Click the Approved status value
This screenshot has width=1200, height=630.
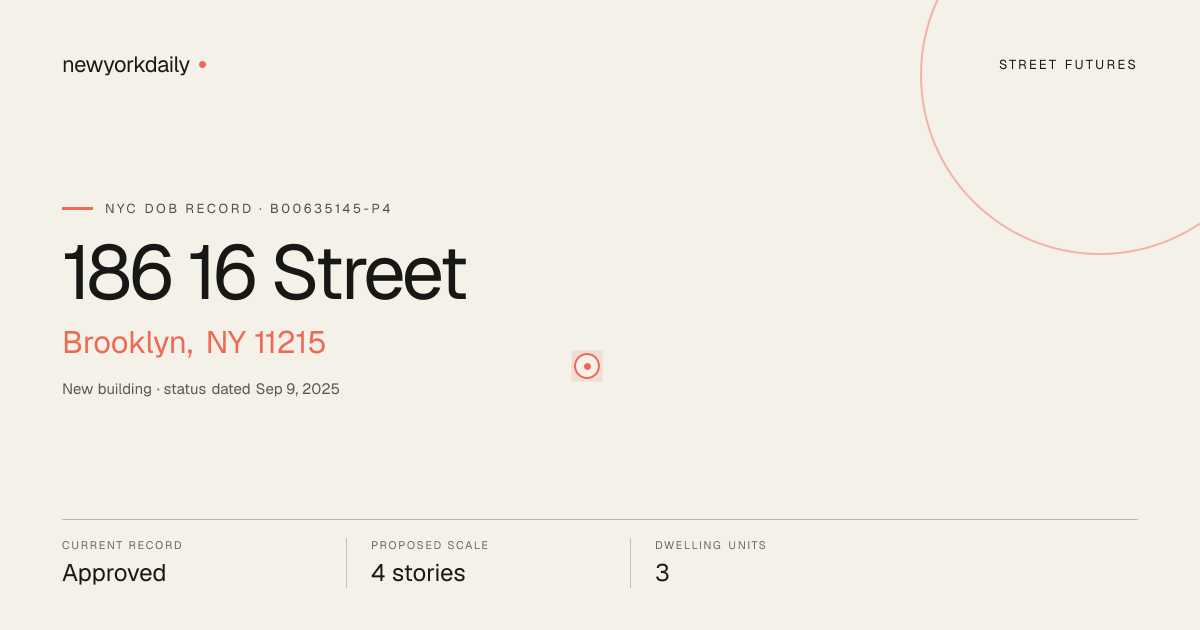point(114,573)
